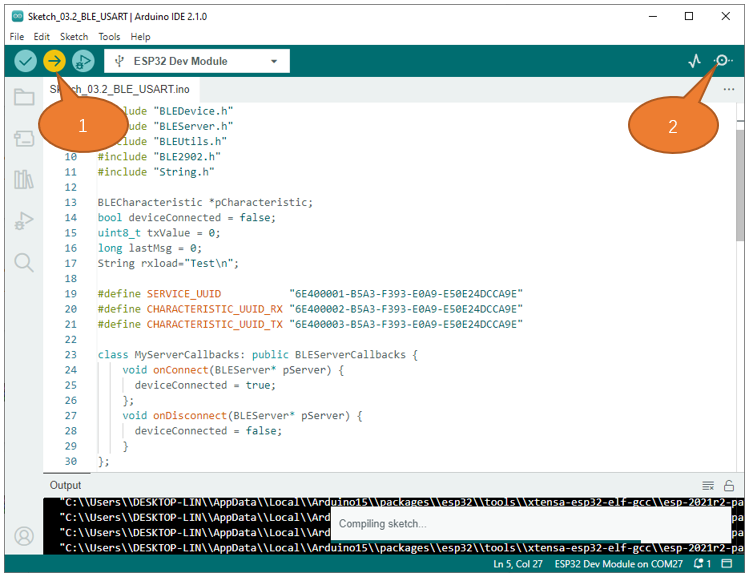750x578 pixels.
Task: Click "String.h" include on line 11
Action: point(184,172)
